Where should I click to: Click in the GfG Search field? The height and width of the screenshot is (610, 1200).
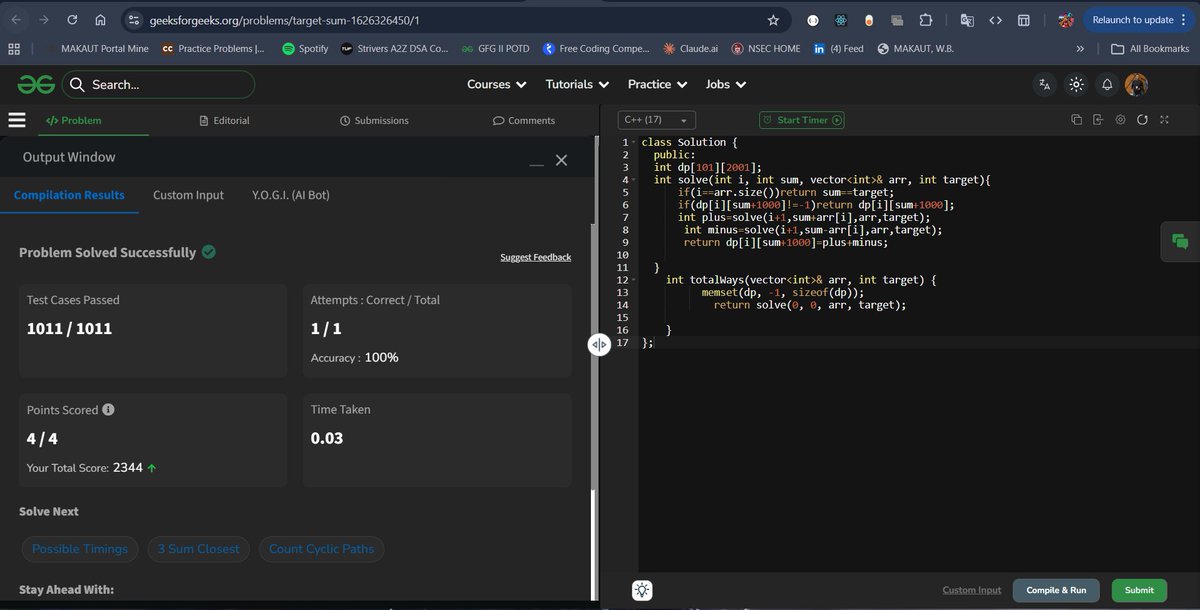click(x=158, y=85)
